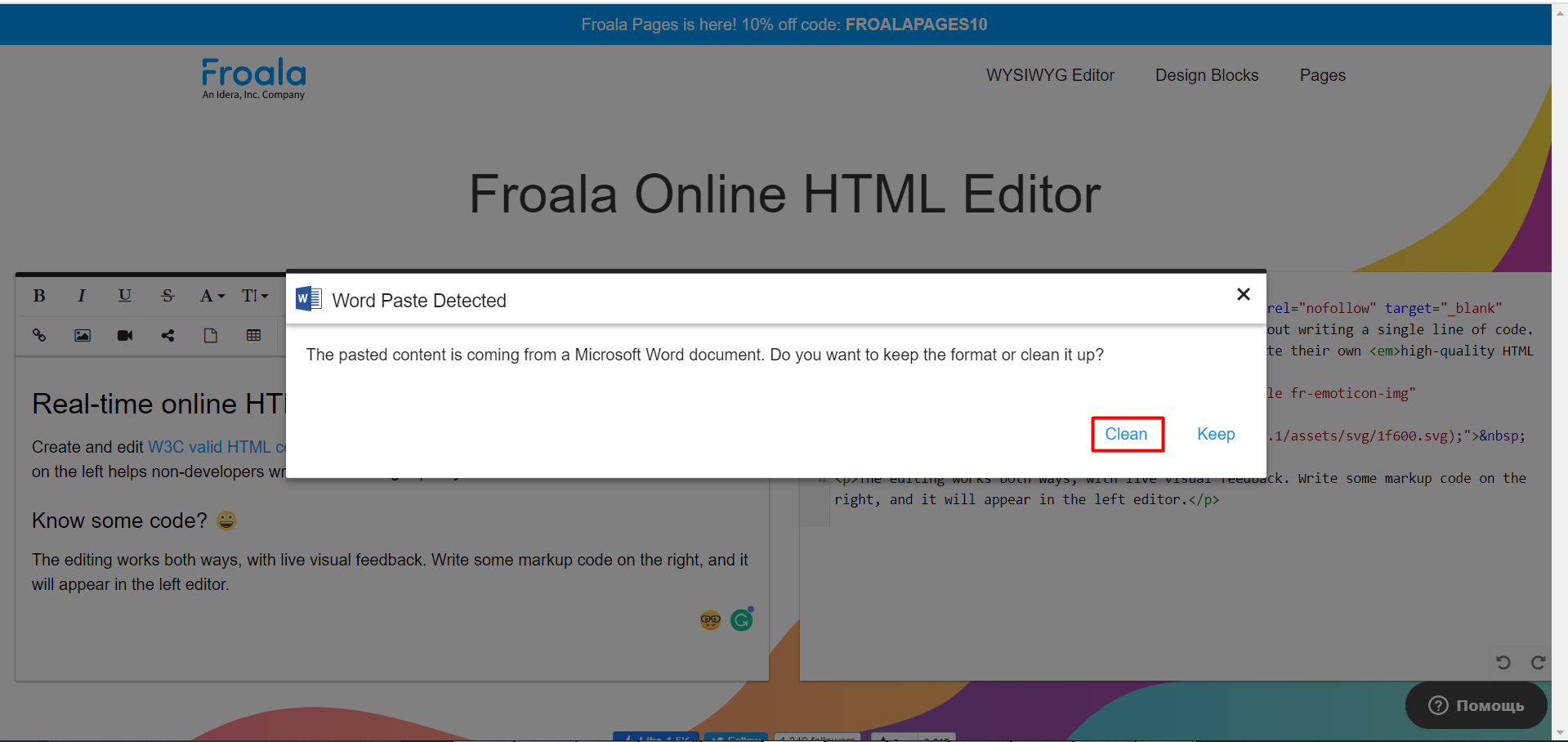Screen dimensions: 1568x742
Task: Open Design Blocks nav item
Action: click(1207, 75)
